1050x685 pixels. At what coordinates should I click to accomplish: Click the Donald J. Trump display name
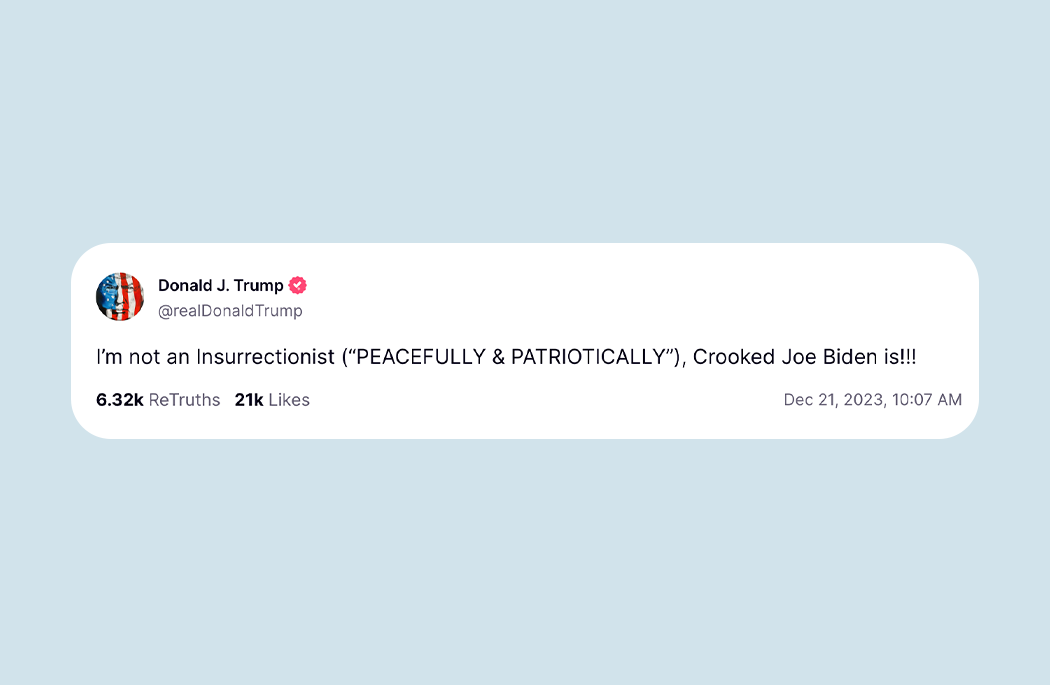pyautogui.click(x=220, y=285)
